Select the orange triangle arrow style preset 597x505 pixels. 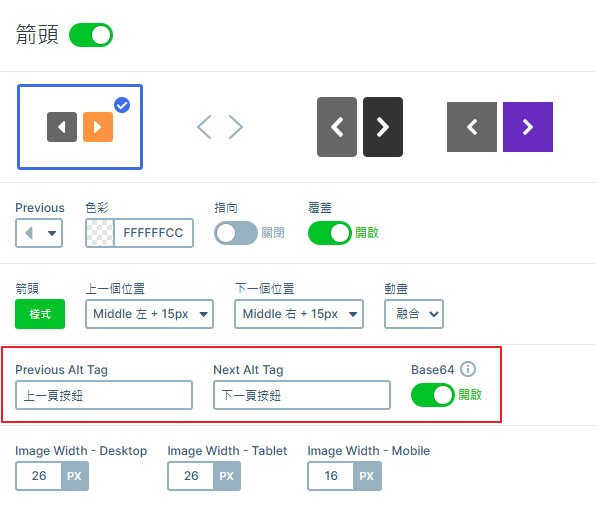(80, 127)
